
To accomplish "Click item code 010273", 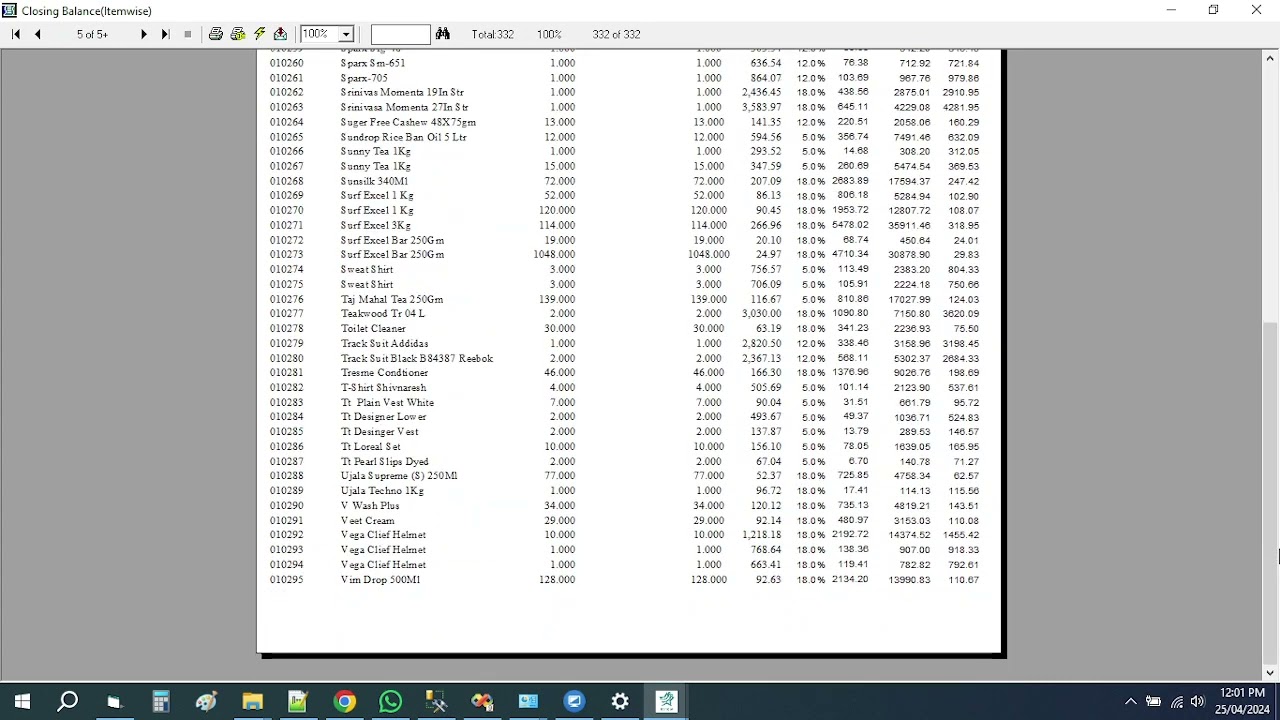I will pyautogui.click(x=286, y=255).
